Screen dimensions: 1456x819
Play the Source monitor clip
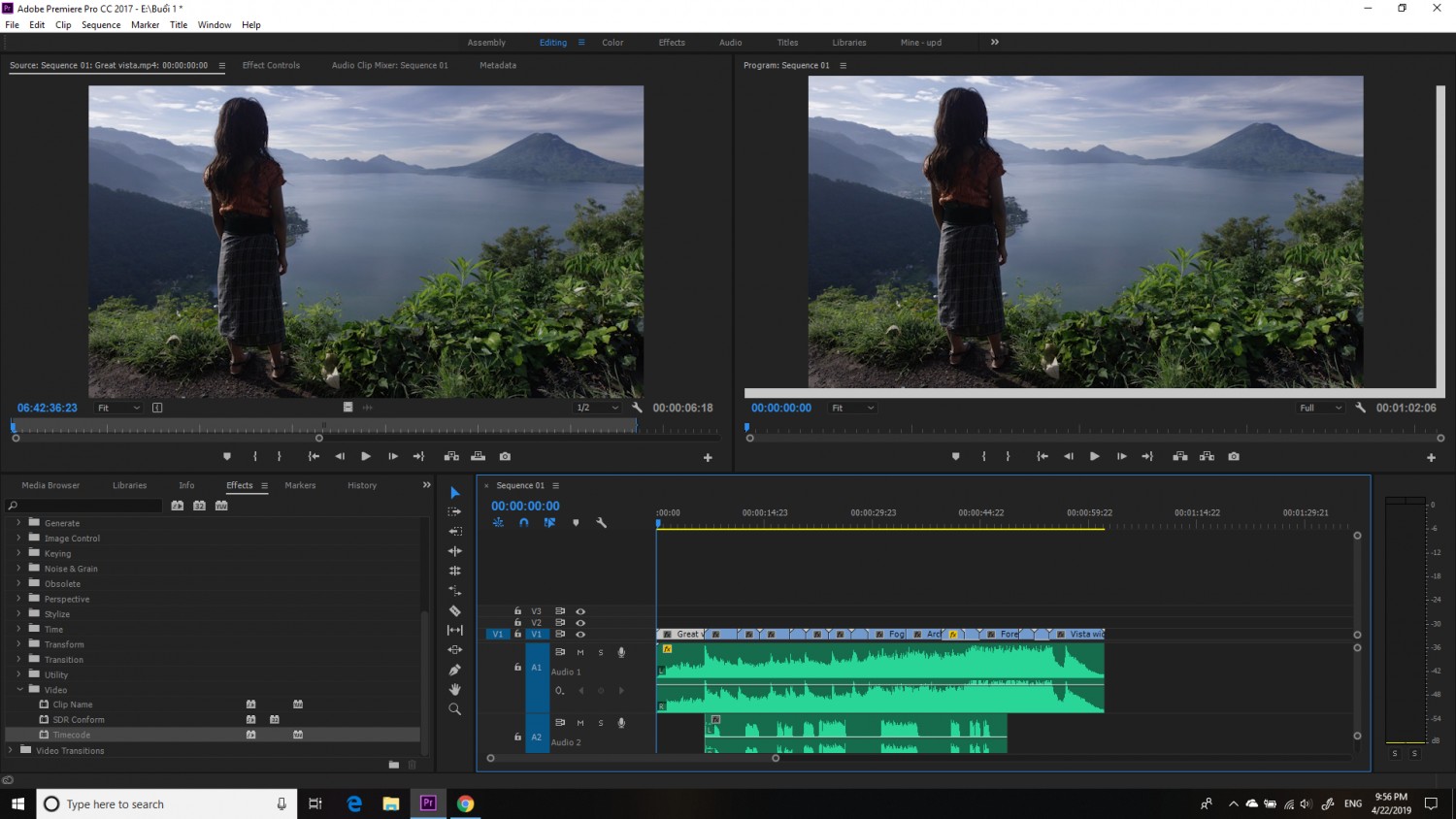click(366, 456)
